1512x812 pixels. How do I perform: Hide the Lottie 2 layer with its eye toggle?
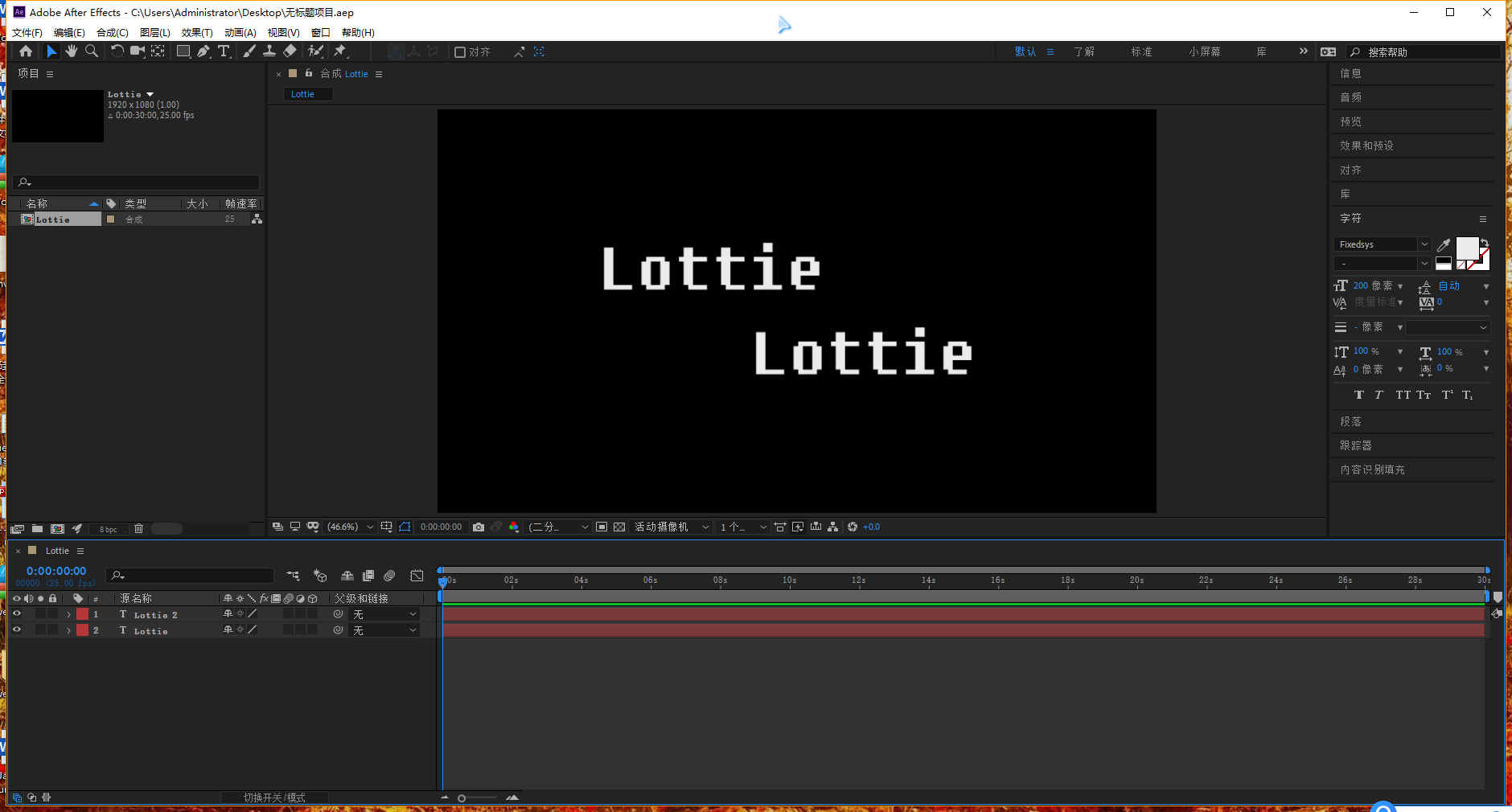(16, 614)
